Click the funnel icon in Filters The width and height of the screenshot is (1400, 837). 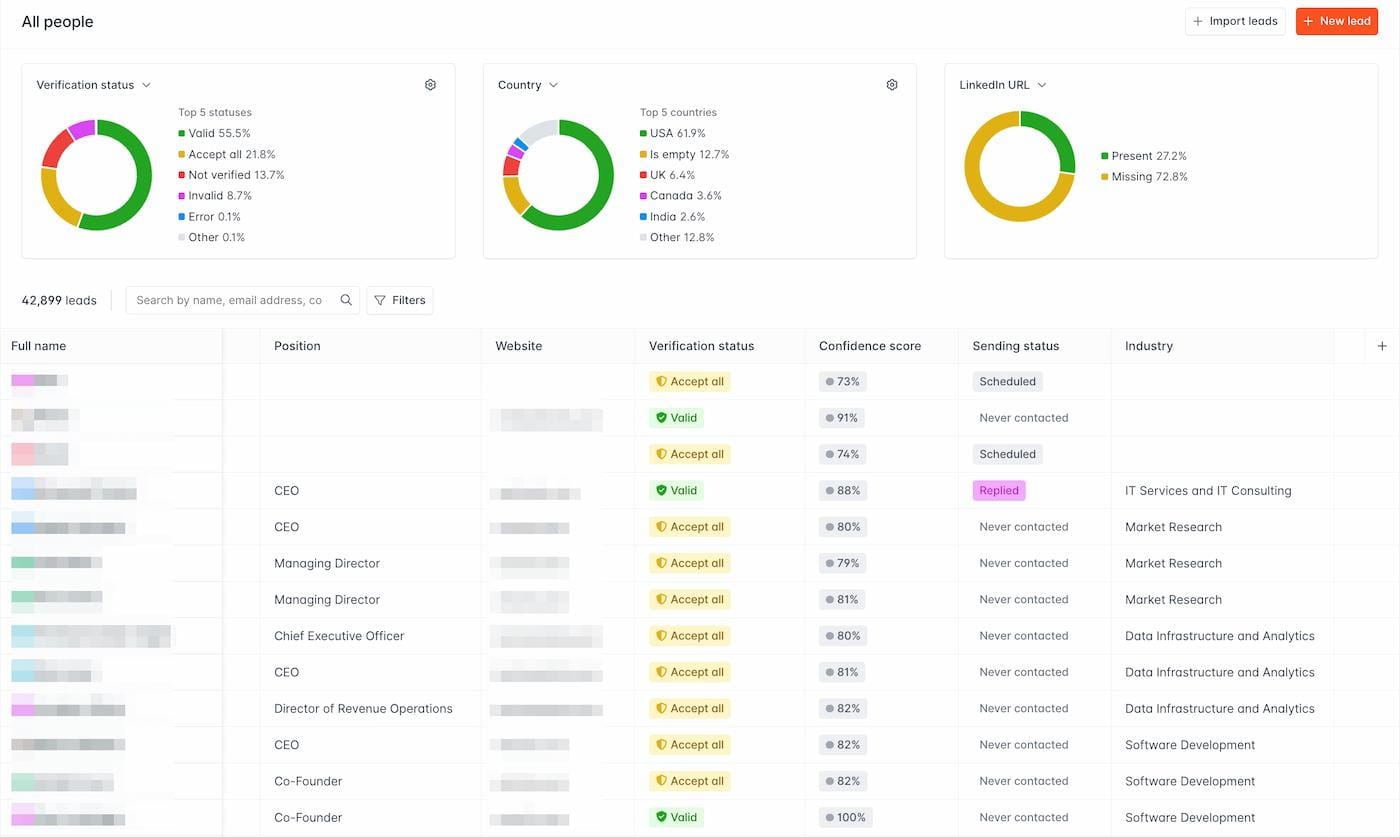(380, 300)
